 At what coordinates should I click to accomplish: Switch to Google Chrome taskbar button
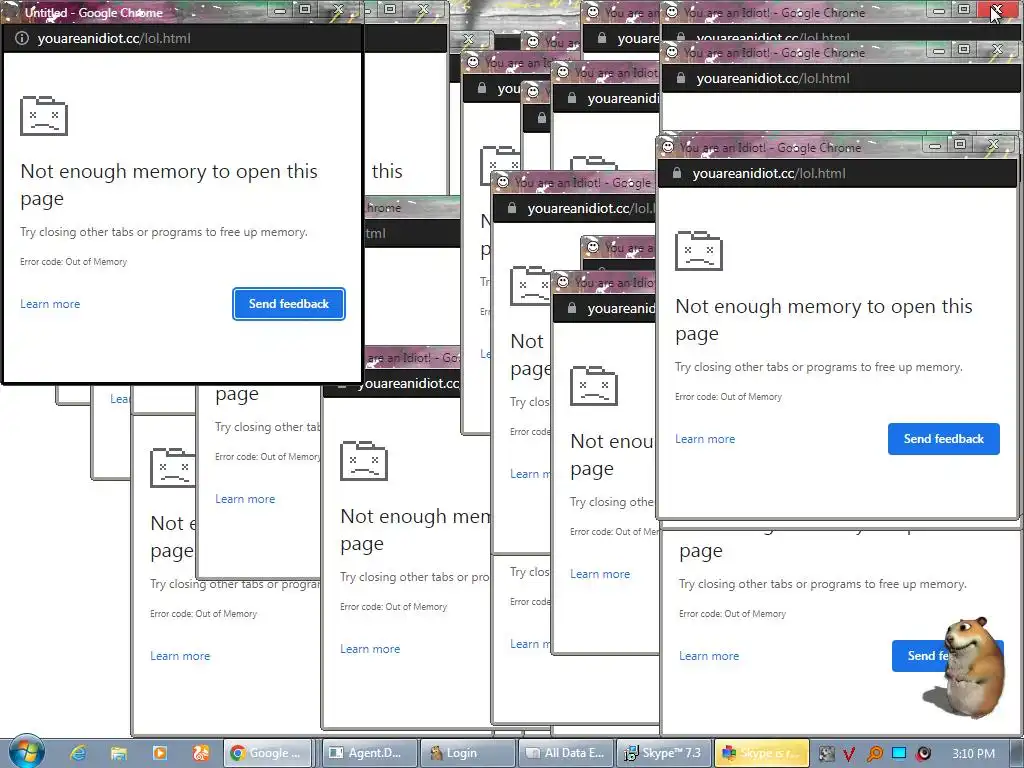269,753
